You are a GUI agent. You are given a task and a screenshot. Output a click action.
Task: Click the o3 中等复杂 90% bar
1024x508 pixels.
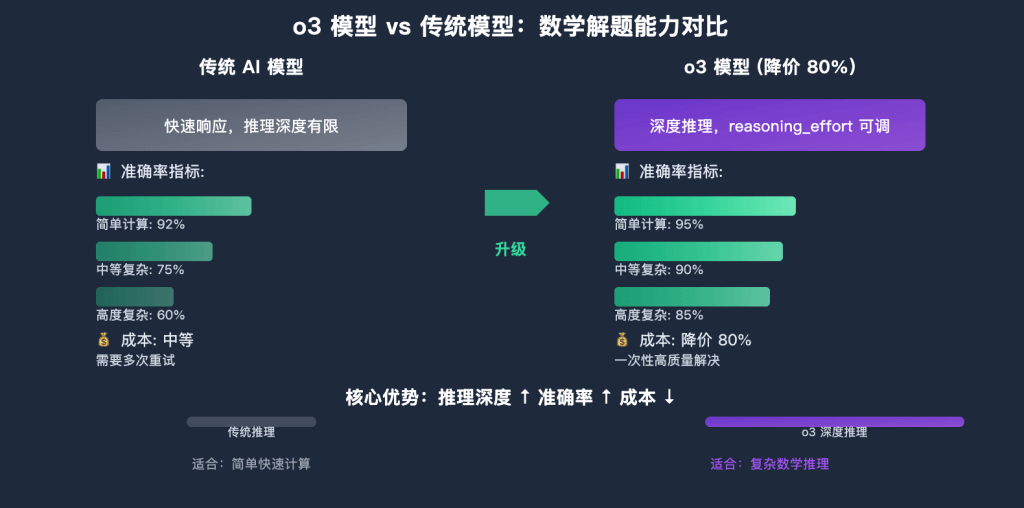coord(698,251)
